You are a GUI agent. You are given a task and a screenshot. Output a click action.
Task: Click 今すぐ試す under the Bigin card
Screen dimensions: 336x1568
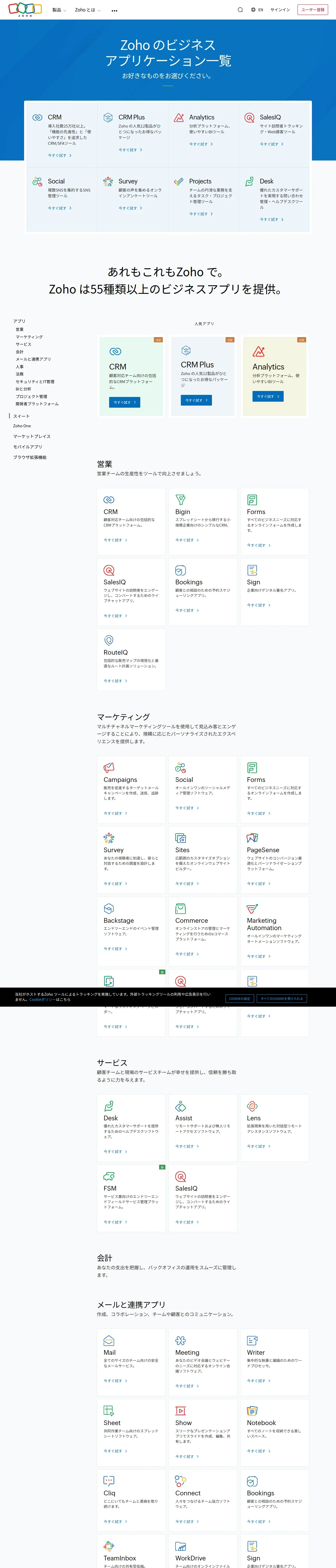tap(187, 540)
